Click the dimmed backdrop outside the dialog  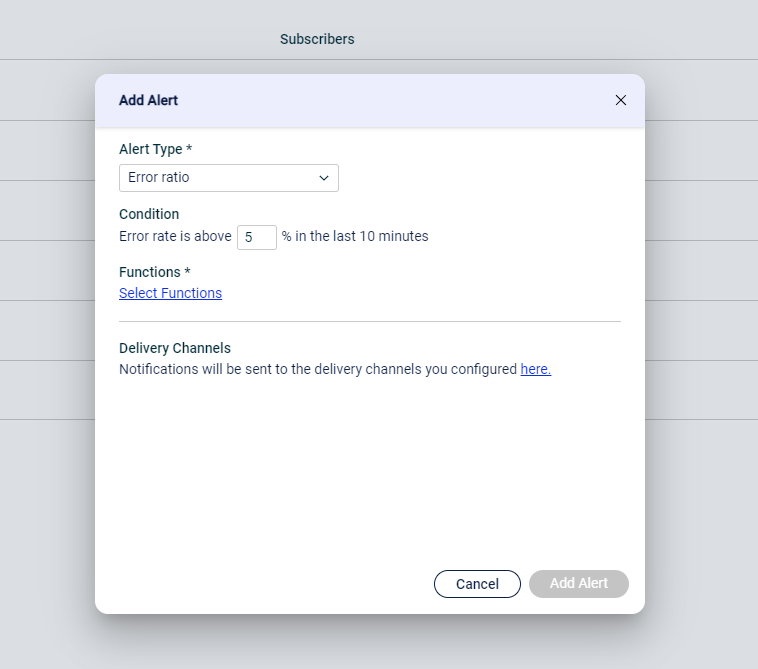click(701, 483)
